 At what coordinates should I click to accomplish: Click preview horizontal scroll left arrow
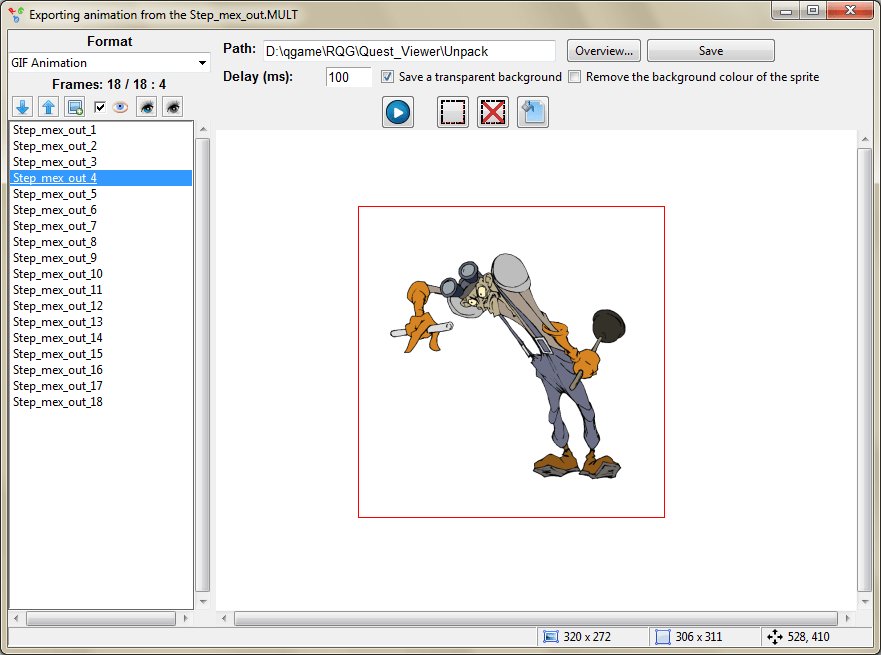(x=224, y=618)
